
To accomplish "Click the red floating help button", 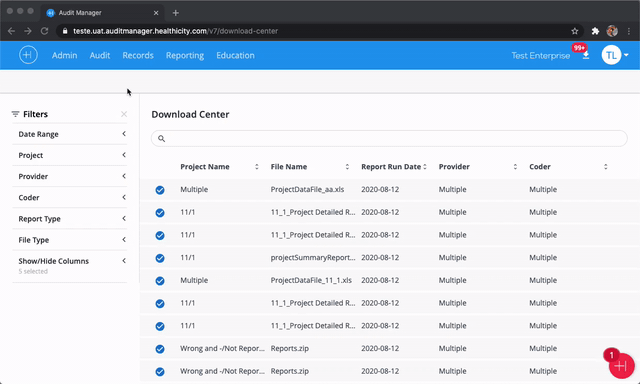I will [x=621, y=366].
